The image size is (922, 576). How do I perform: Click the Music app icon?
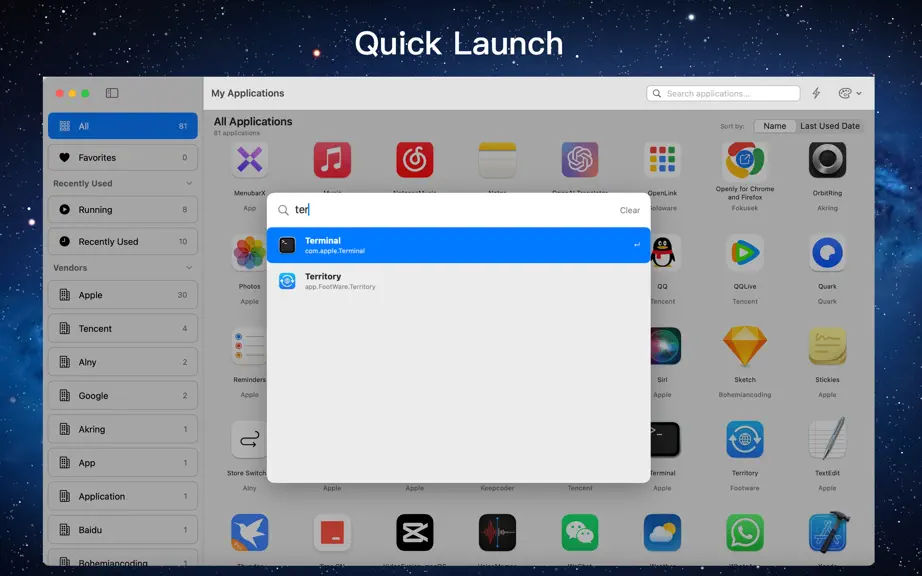332,159
